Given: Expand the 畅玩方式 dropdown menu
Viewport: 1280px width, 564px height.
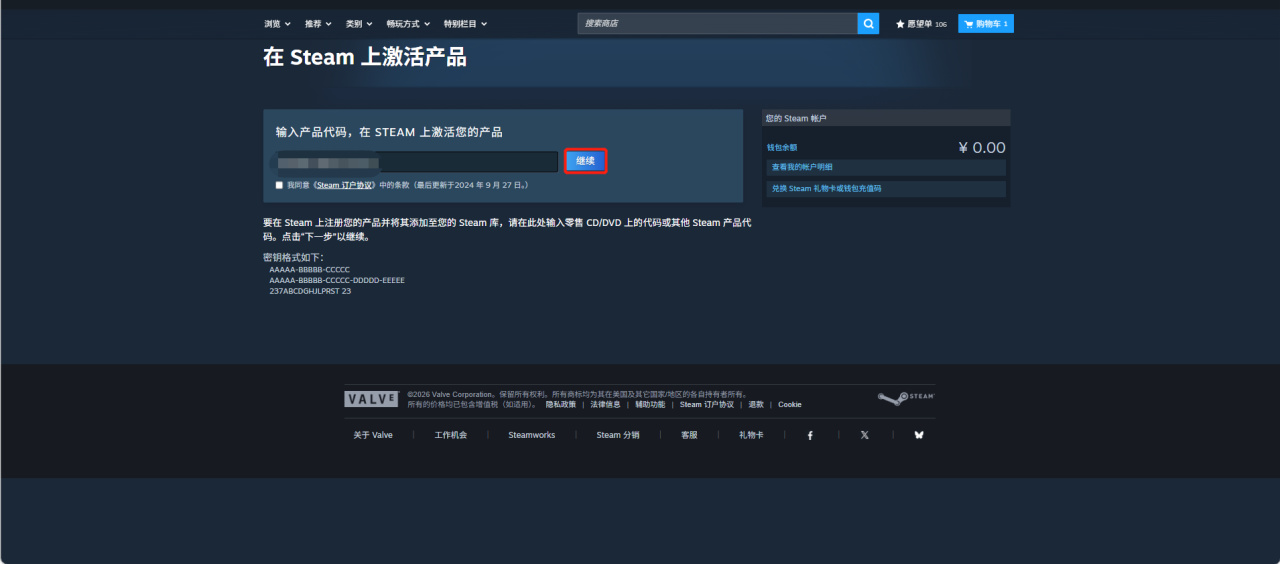Looking at the screenshot, I should (408, 23).
